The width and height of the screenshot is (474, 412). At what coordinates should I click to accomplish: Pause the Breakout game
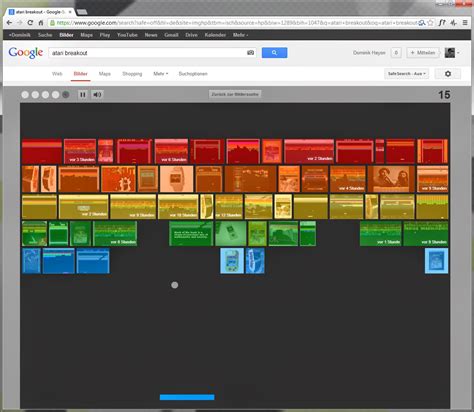point(83,95)
